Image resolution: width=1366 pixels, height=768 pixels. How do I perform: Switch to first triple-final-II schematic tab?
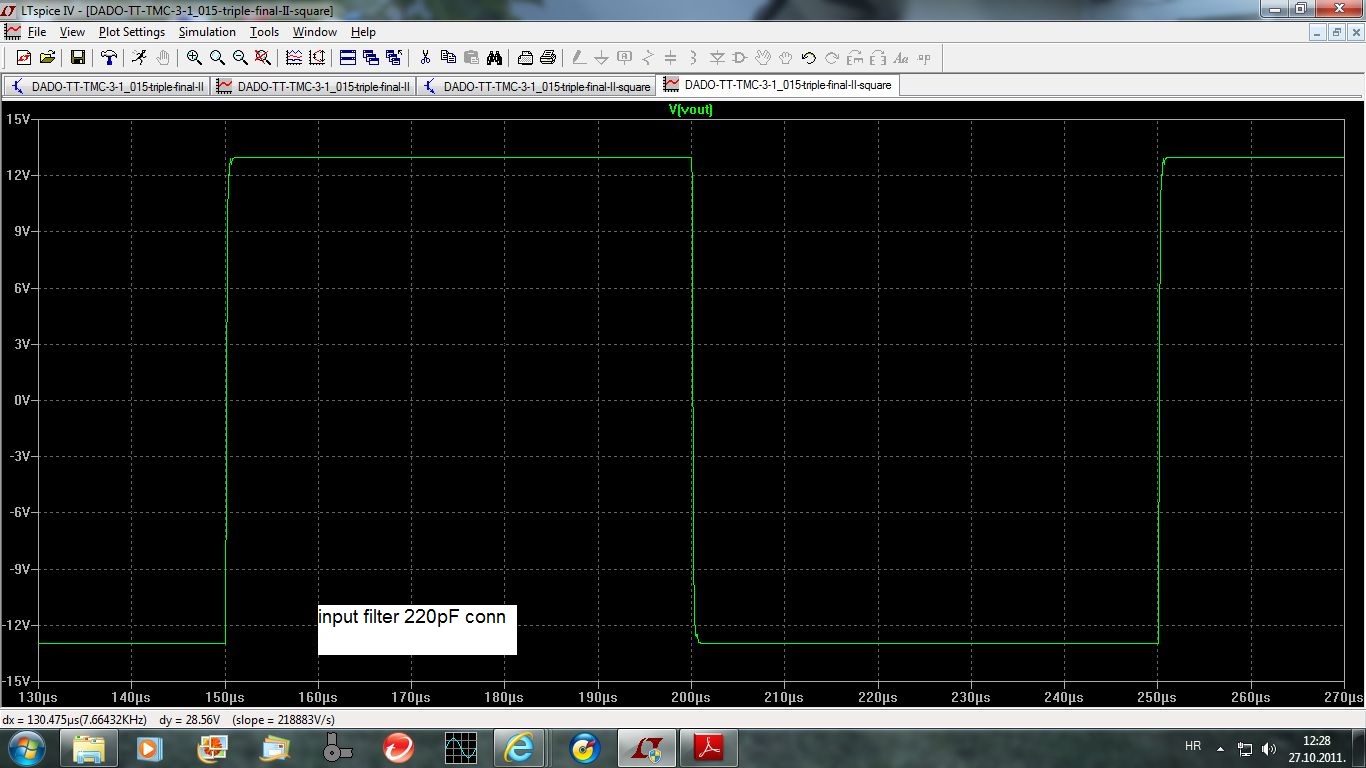[x=107, y=87]
